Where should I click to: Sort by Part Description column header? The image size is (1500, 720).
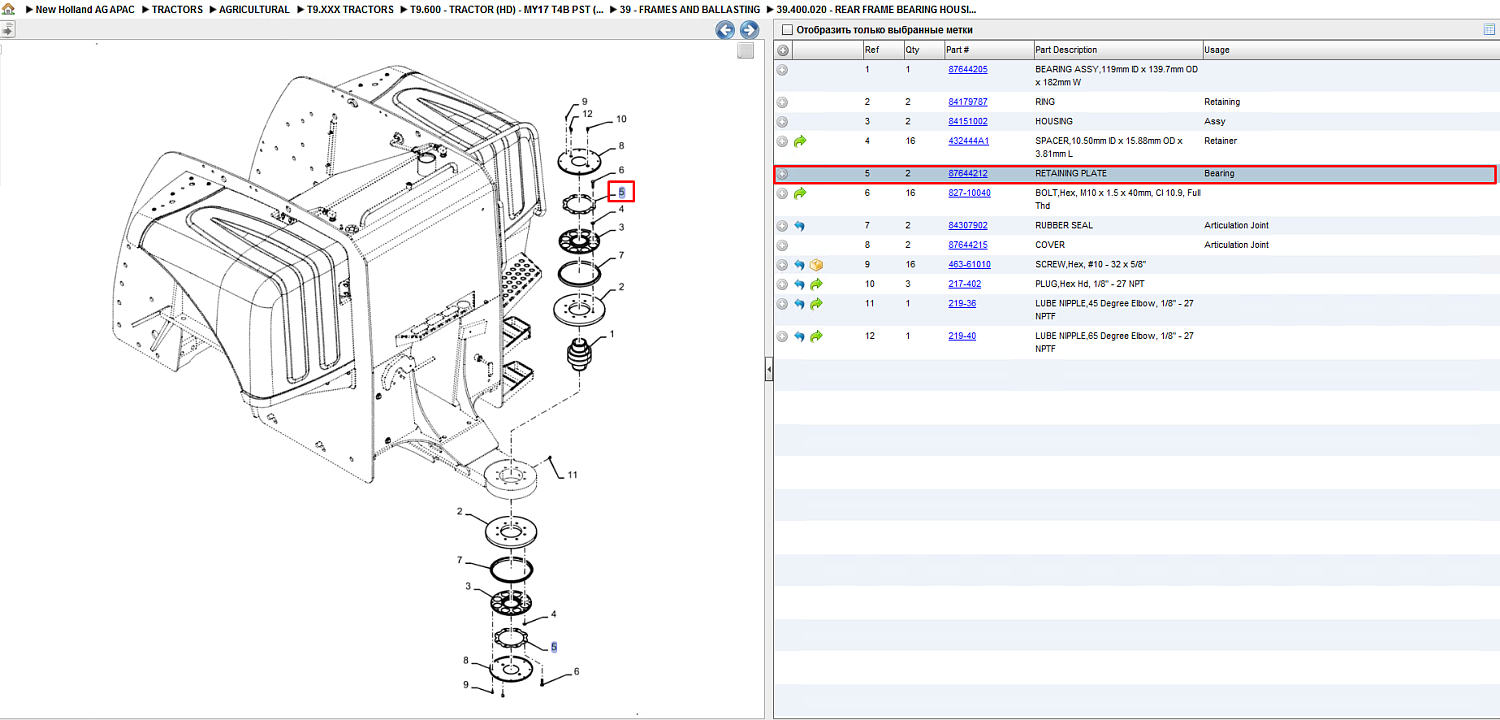point(1117,50)
